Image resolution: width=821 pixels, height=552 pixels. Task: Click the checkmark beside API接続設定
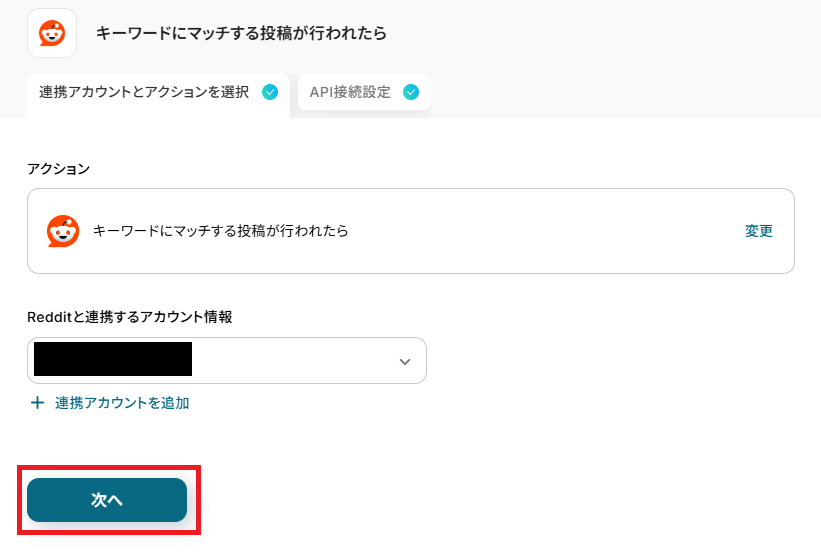411,92
